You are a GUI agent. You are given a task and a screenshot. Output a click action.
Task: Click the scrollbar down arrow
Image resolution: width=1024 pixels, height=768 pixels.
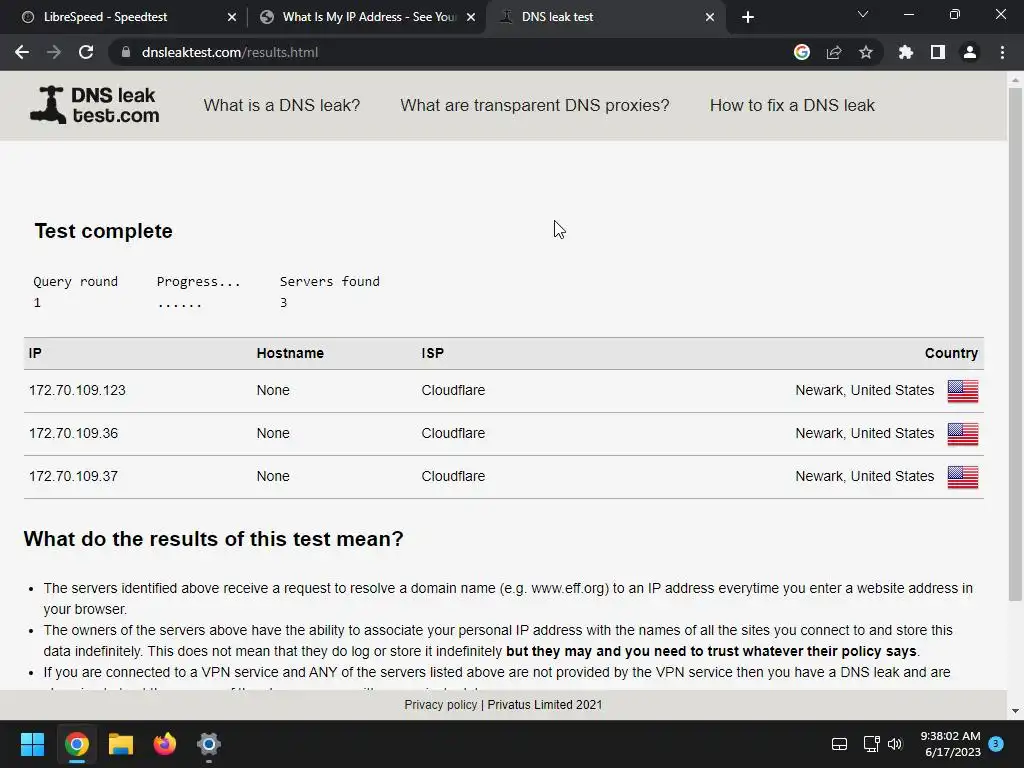coord(1015,711)
